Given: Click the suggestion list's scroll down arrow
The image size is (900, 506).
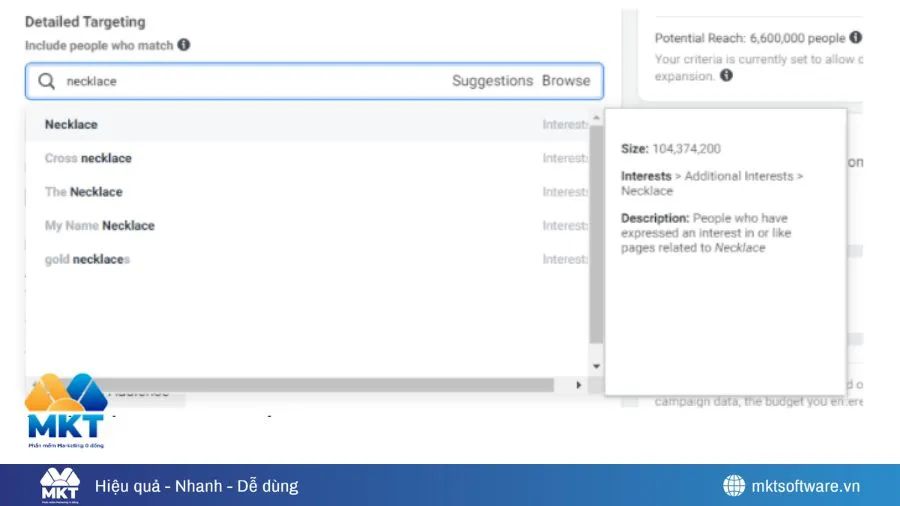Looking at the screenshot, I should [x=597, y=366].
